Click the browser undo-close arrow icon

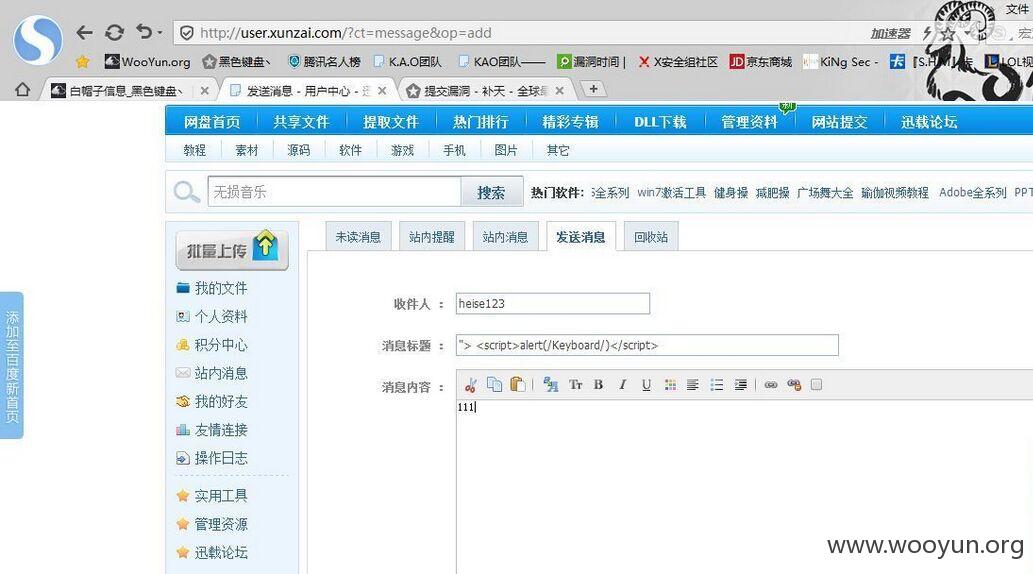[x=144, y=32]
